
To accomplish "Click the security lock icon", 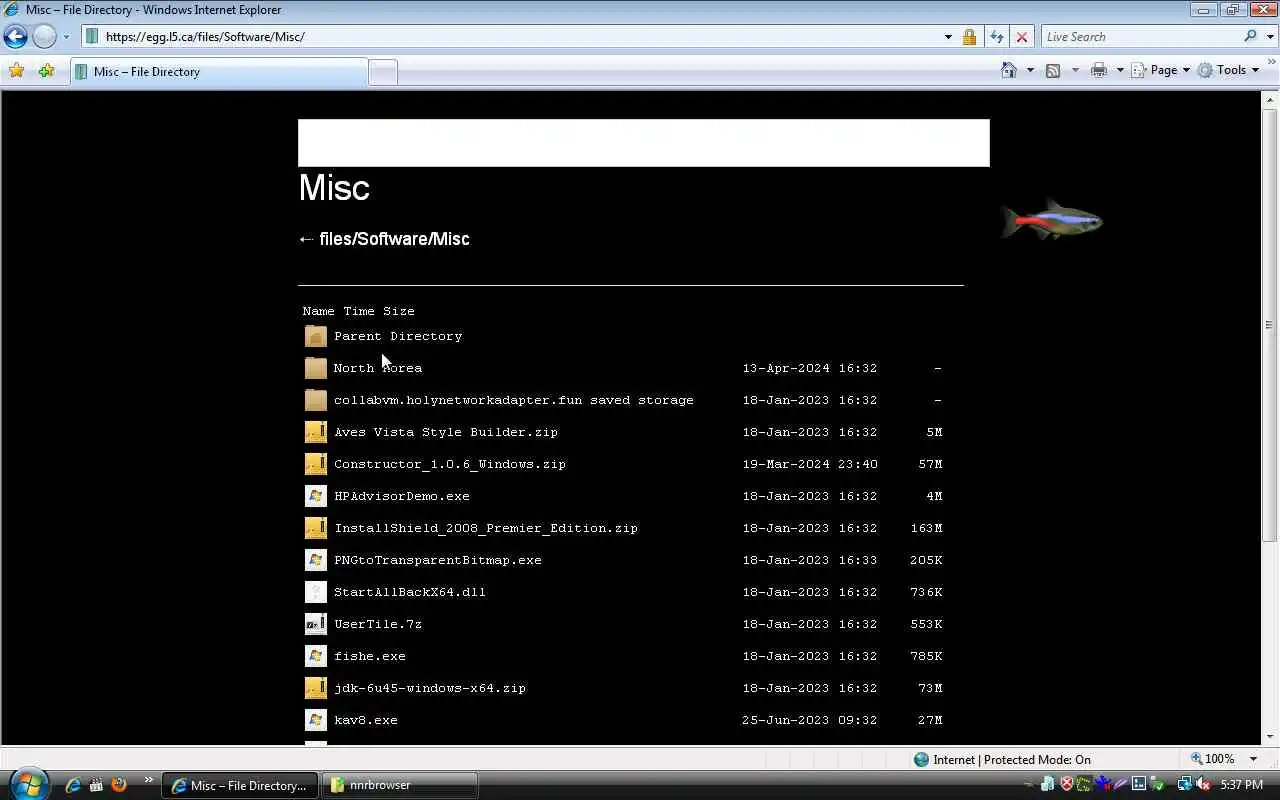I will 969,37.
